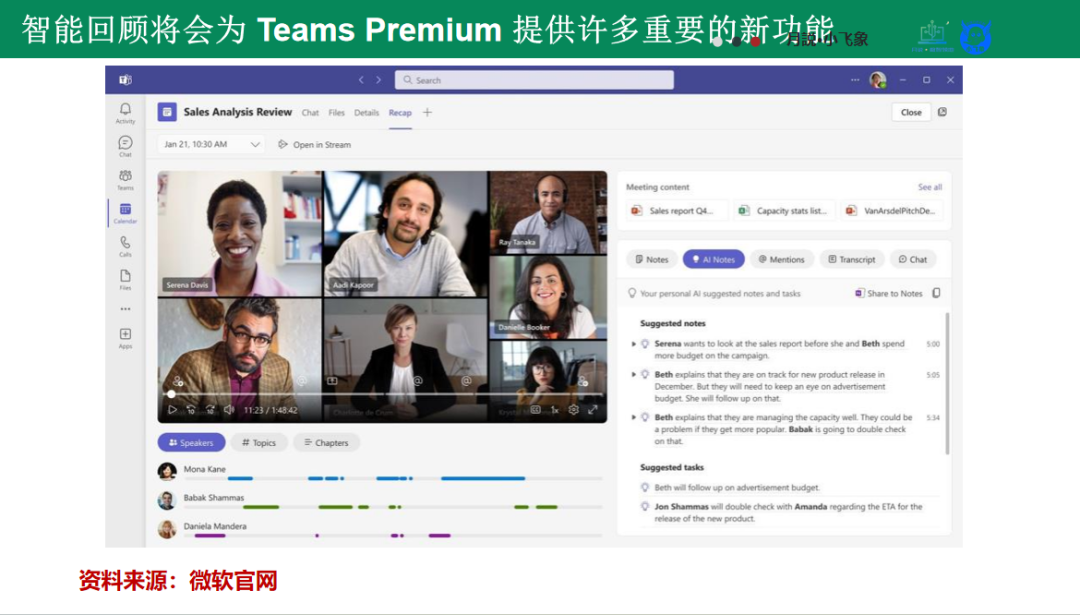Select the Topics view

(259, 442)
